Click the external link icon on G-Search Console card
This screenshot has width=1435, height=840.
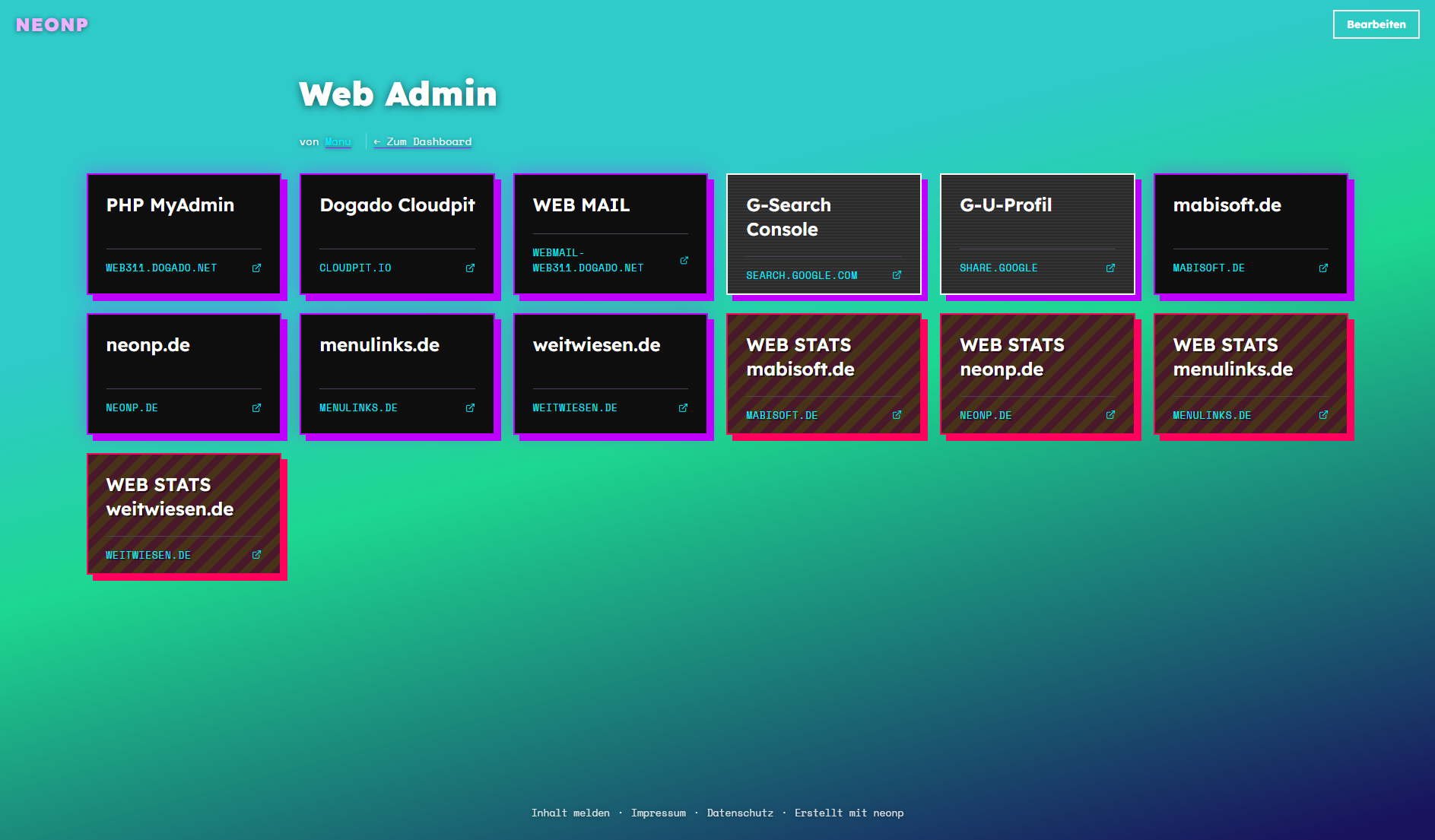coord(897,275)
